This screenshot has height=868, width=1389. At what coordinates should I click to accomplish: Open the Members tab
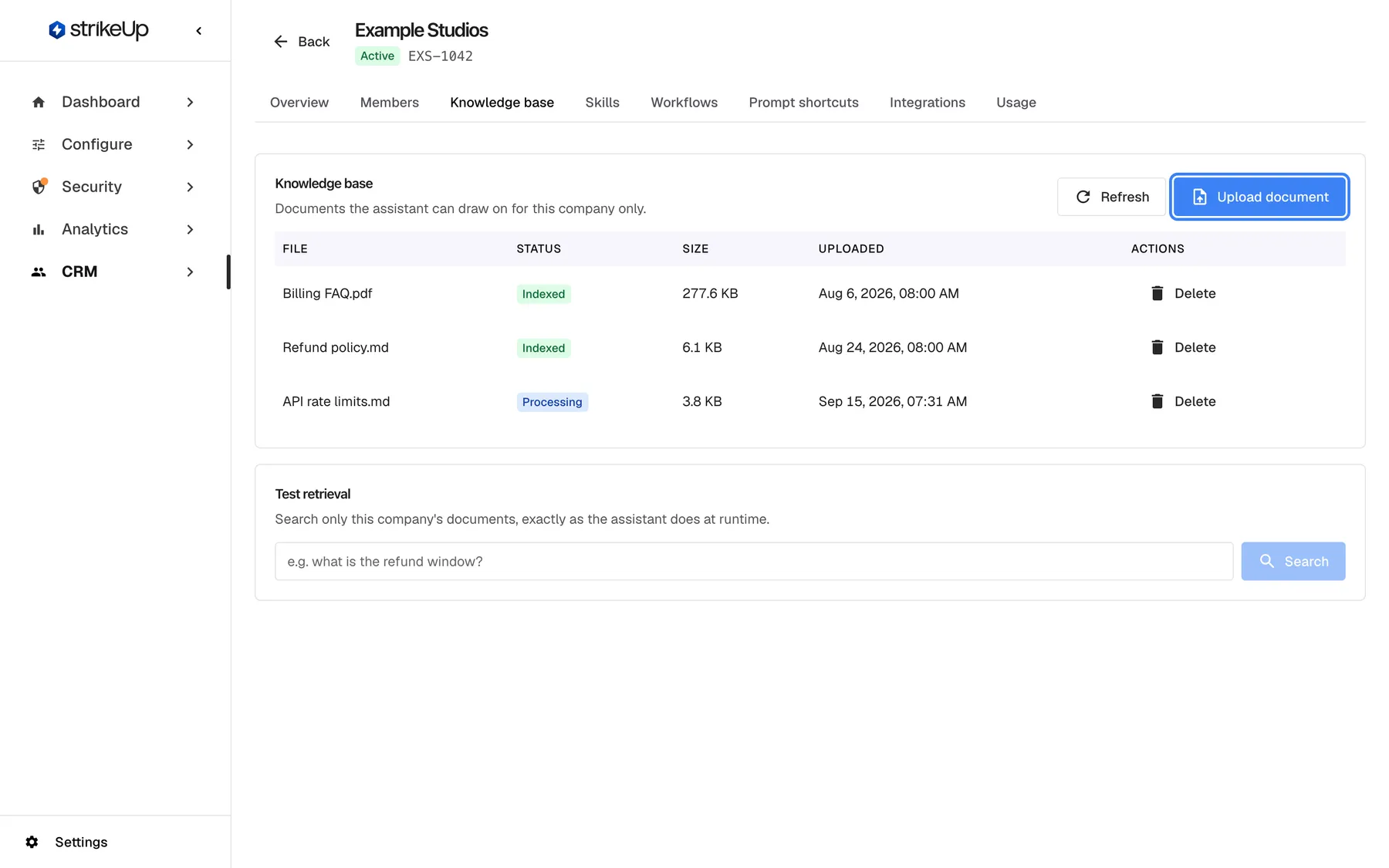[x=390, y=103]
